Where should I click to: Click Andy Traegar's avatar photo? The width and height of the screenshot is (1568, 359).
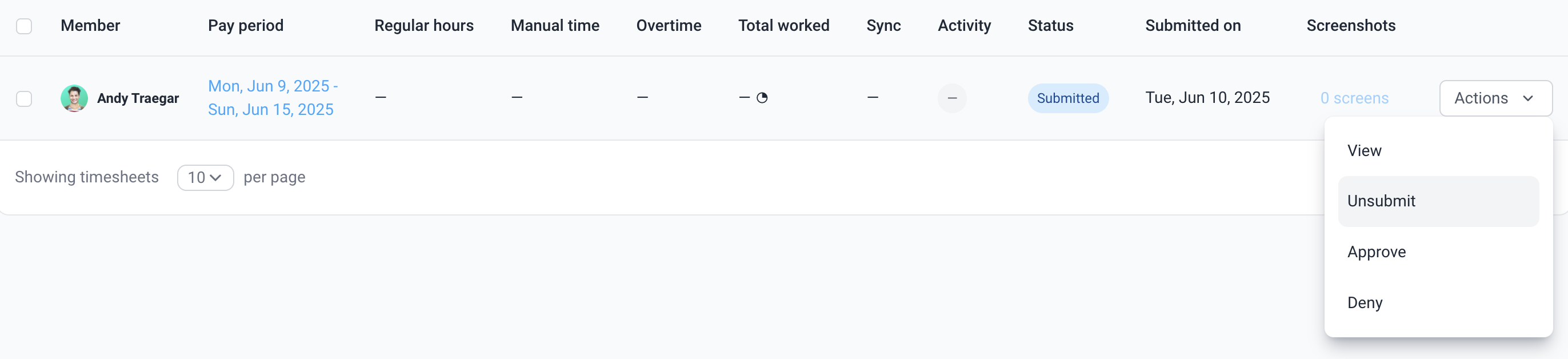pyautogui.click(x=74, y=98)
